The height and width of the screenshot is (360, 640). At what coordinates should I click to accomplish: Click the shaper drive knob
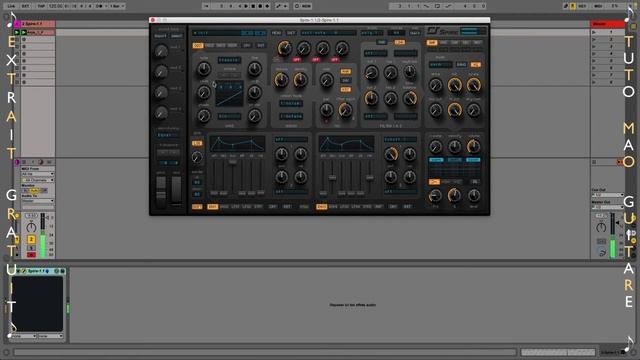[436, 85]
